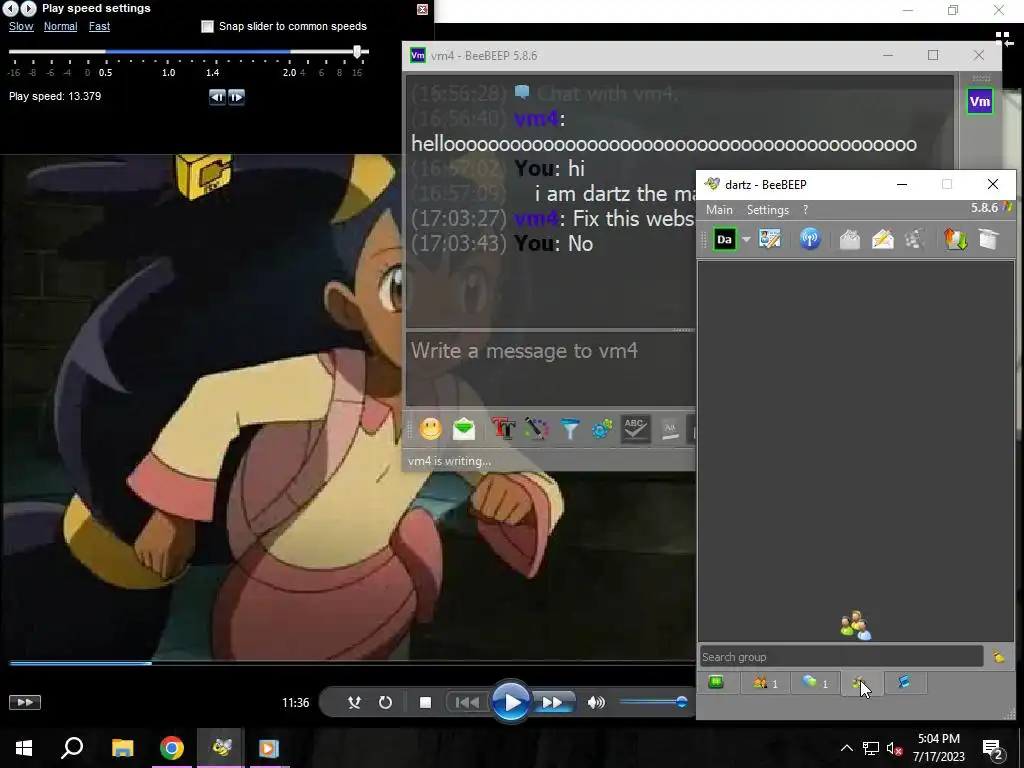This screenshot has width=1024, height=768.
Task: Click the Previous track button
Action: click(x=466, y=702)
